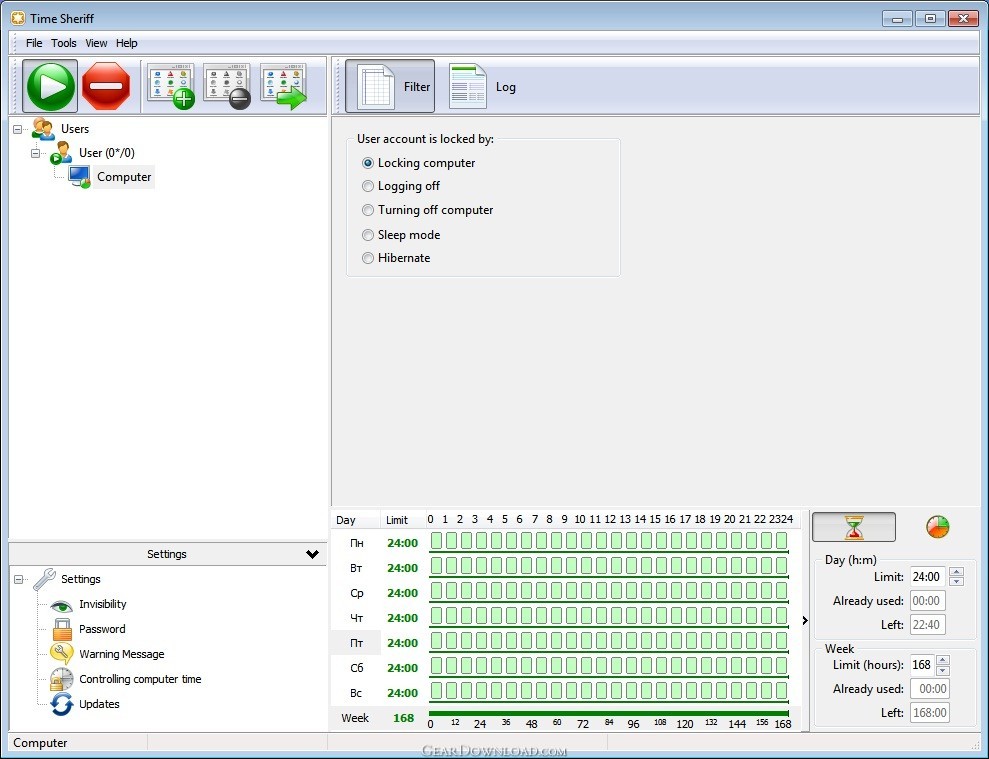Open Invisibility settings
The height and width of the screenshot is (759, 989).
pos(103,604)
